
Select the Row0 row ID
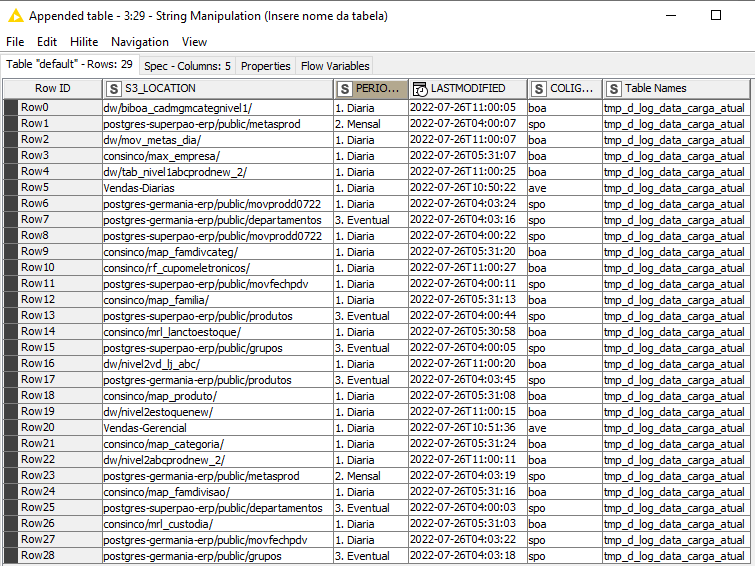(53, 107)
